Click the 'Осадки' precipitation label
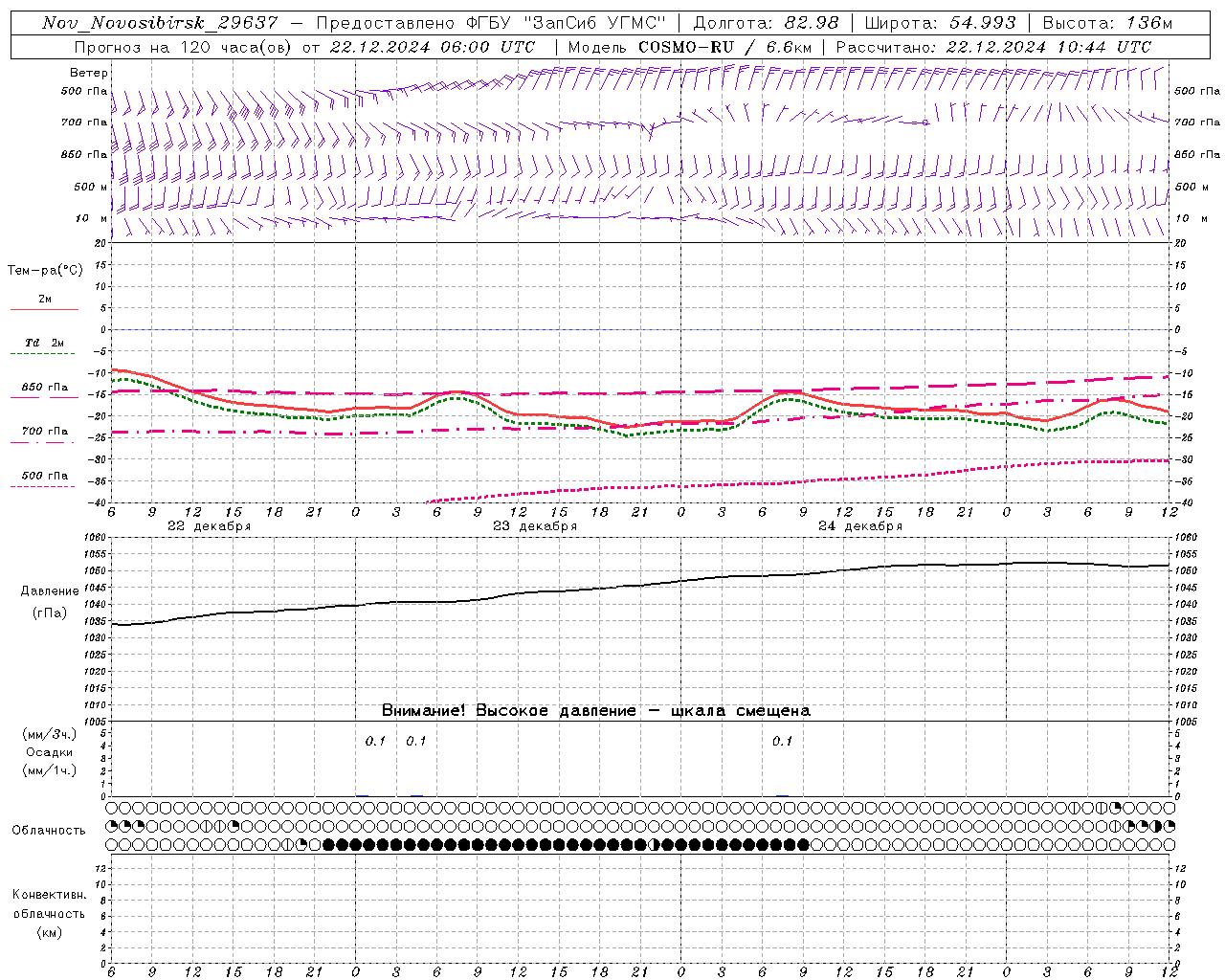Screen dimensions: 1225x980 [49, 752]
